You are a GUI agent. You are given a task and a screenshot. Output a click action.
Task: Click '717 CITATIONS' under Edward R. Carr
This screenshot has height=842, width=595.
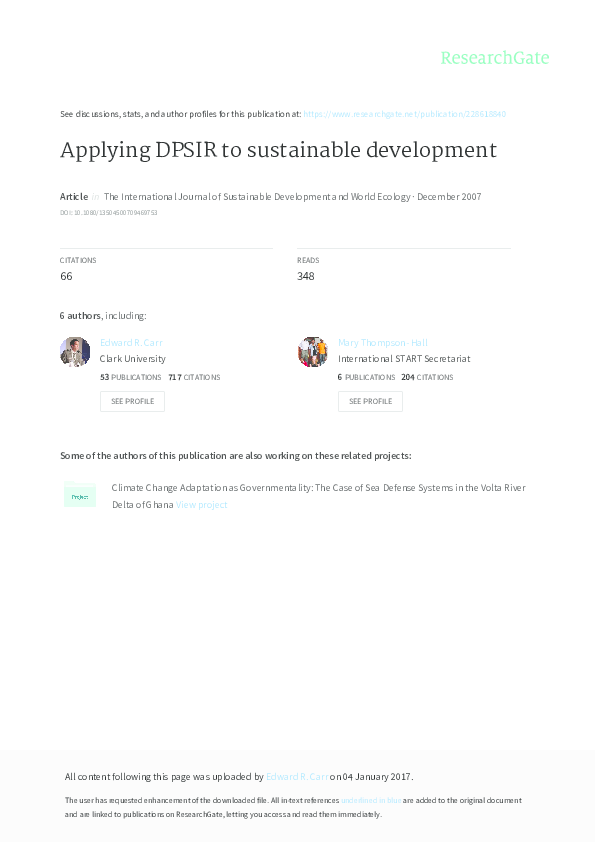click(x=194, y=377)
